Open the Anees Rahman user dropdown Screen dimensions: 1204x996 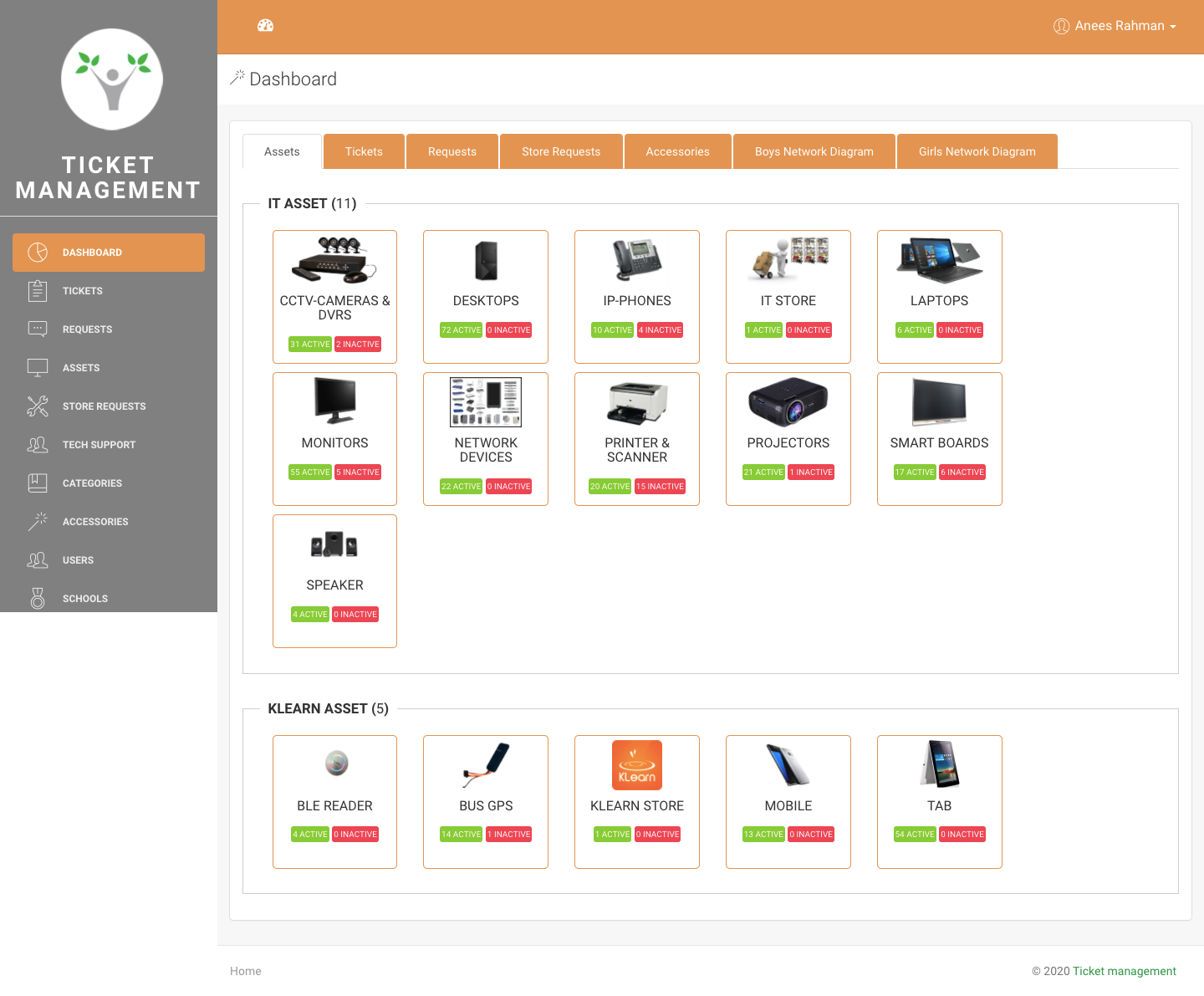[x=1115, y=26]
